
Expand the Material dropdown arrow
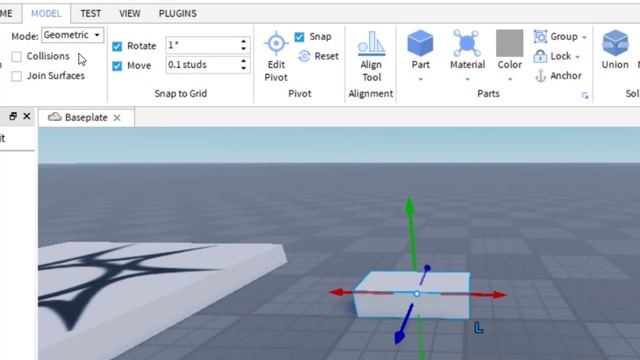tap(467, 79)
